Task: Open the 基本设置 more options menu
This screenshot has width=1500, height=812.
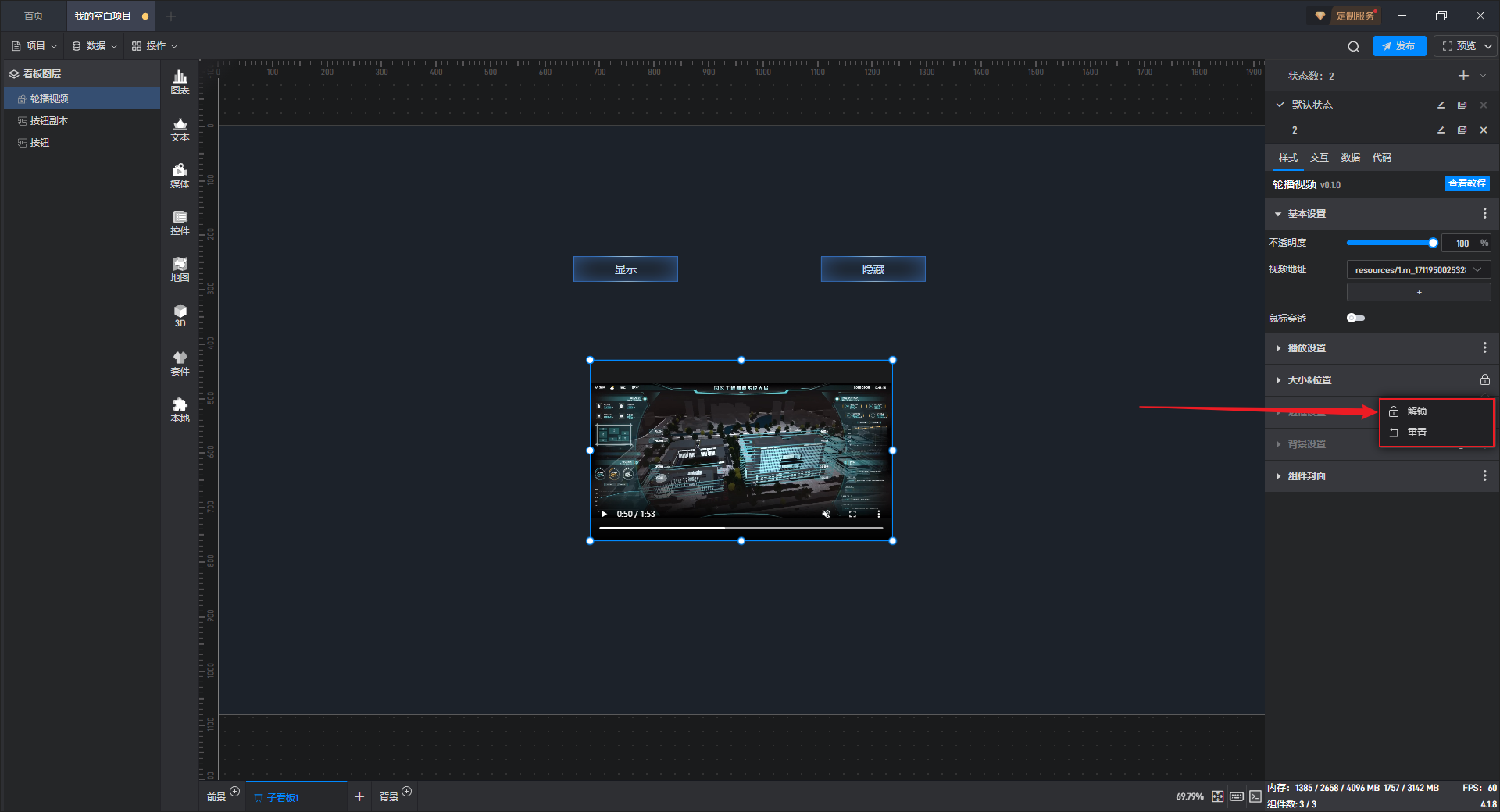Action: tap(1485, 214)
